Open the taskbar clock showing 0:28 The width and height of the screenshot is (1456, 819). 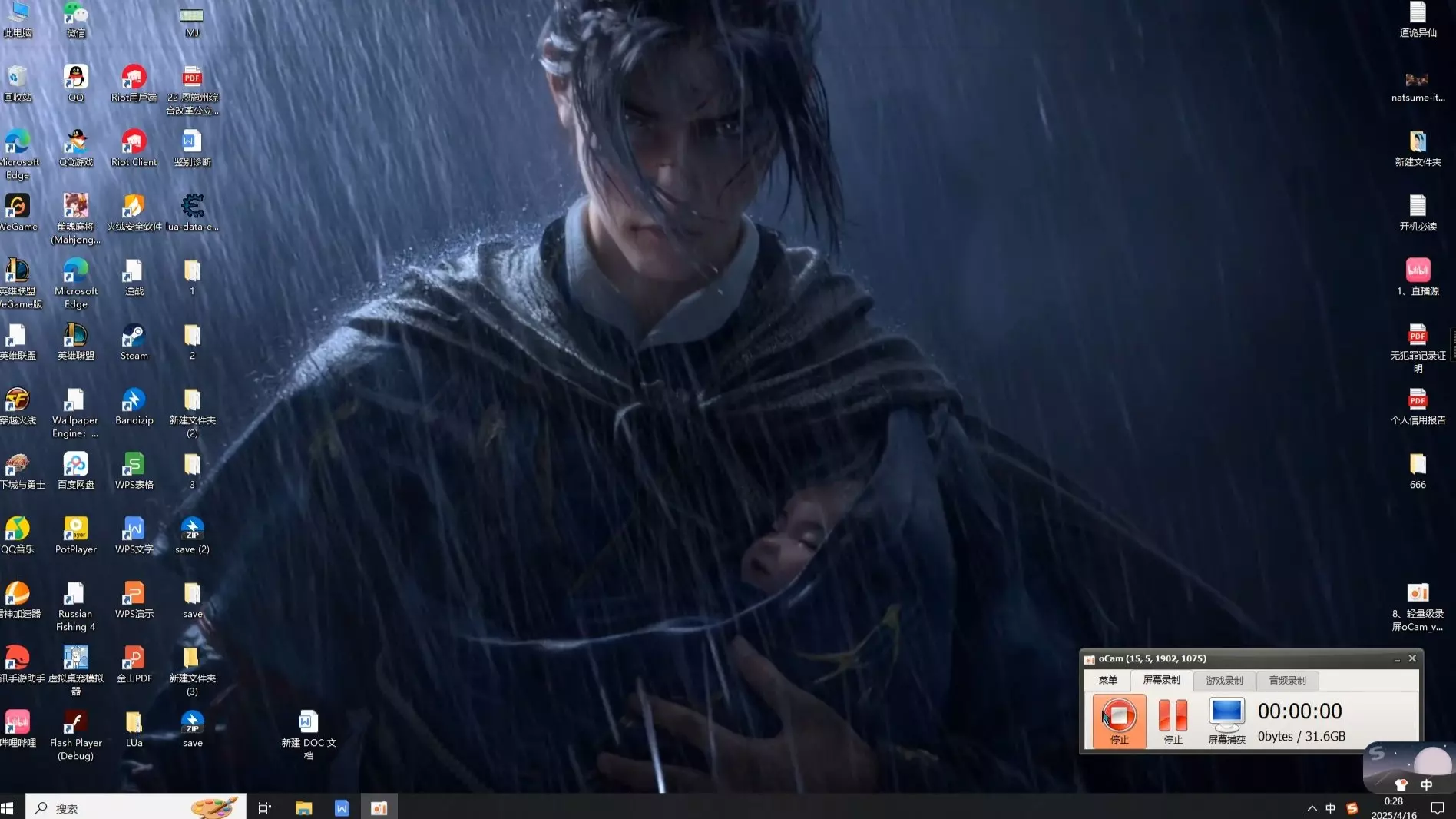(x=1394, y=808)
